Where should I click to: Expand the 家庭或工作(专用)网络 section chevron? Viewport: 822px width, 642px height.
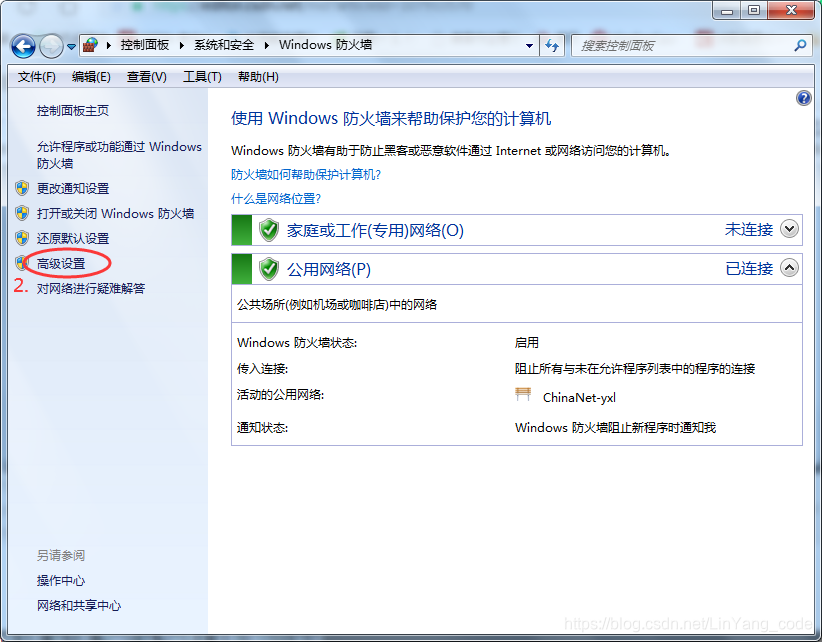(x=789, y=229)
